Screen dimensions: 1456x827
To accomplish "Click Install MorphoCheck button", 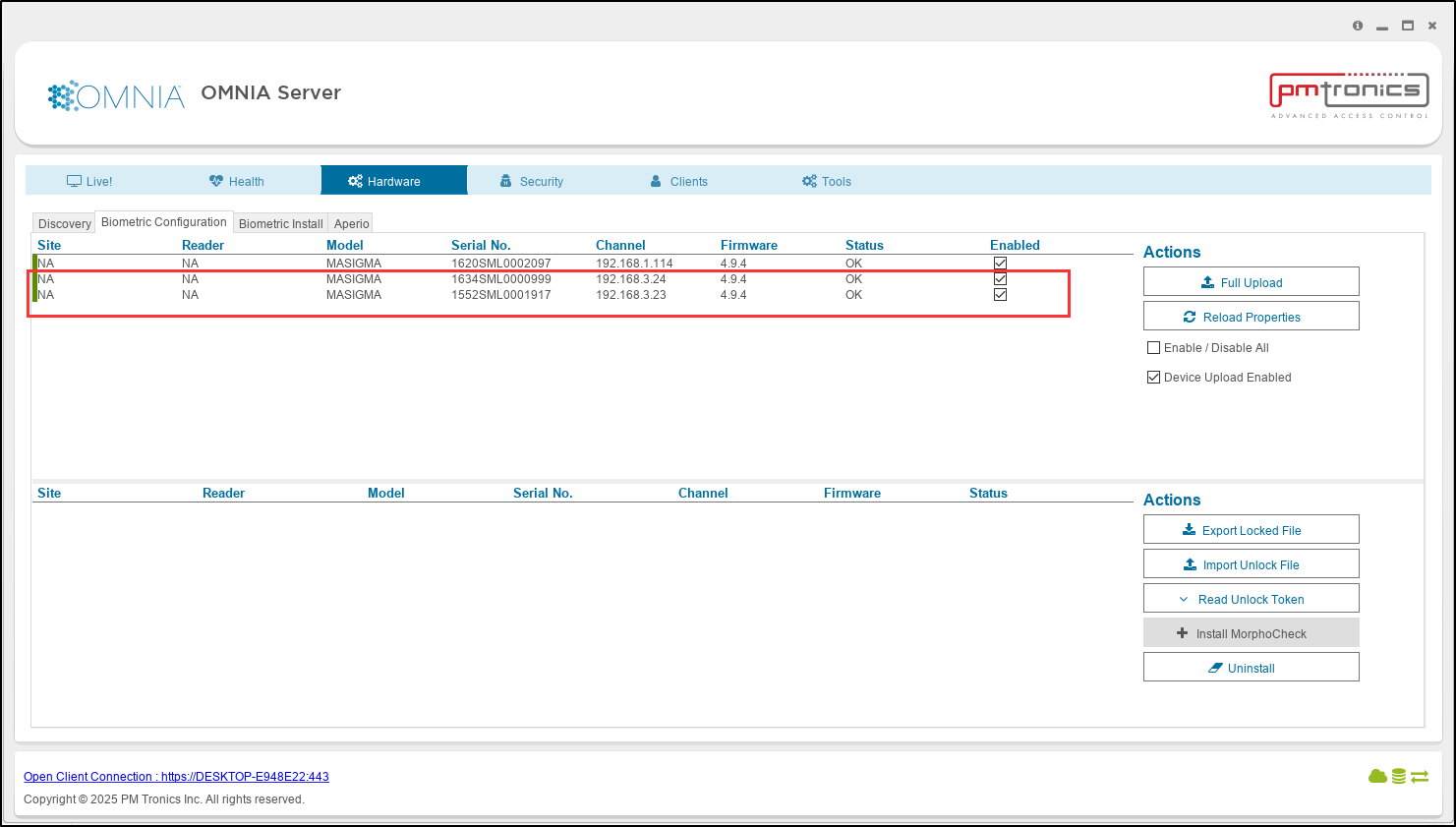I will tap(1252, 633).
